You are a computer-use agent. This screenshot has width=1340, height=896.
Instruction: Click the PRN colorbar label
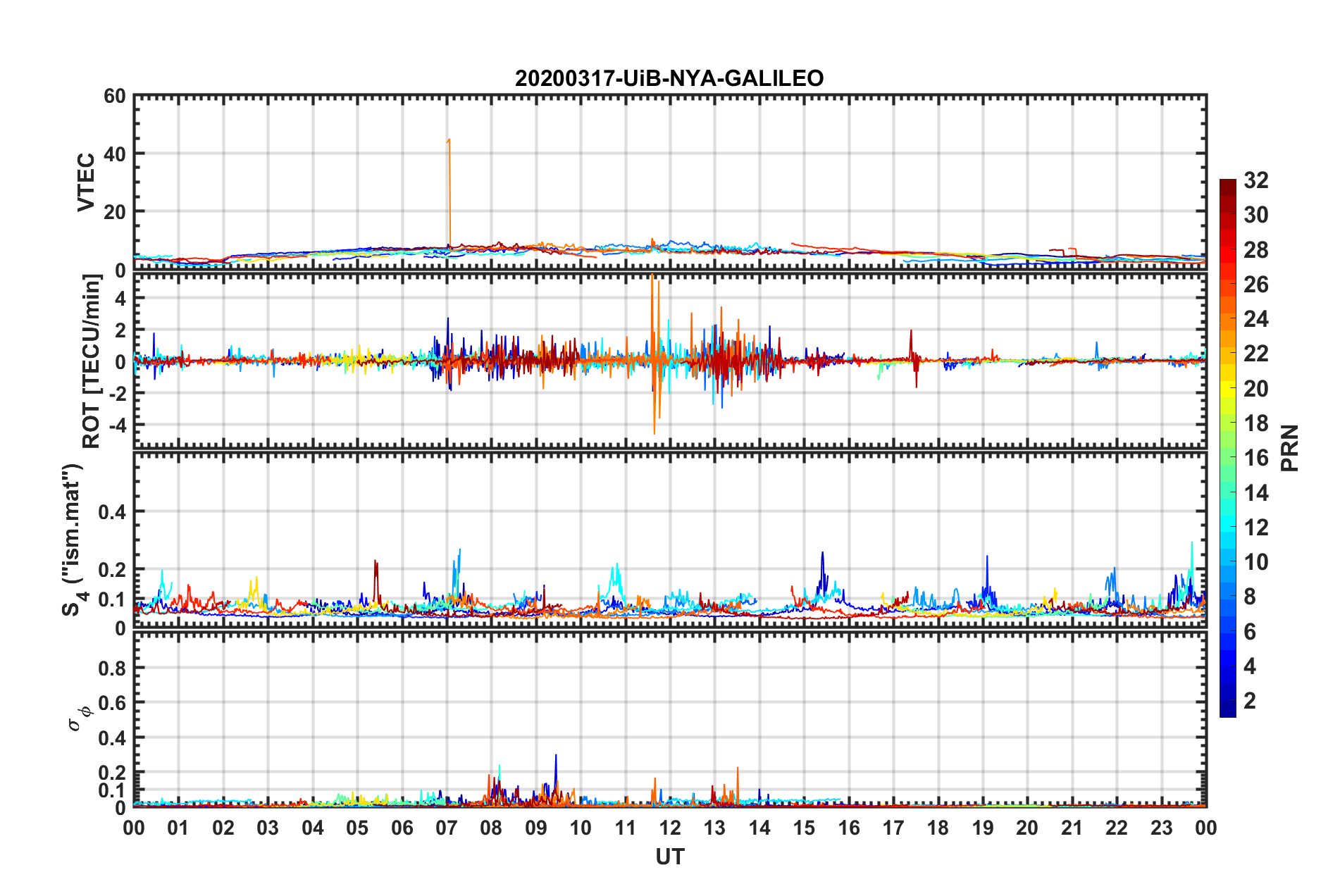click(1290, 448)
